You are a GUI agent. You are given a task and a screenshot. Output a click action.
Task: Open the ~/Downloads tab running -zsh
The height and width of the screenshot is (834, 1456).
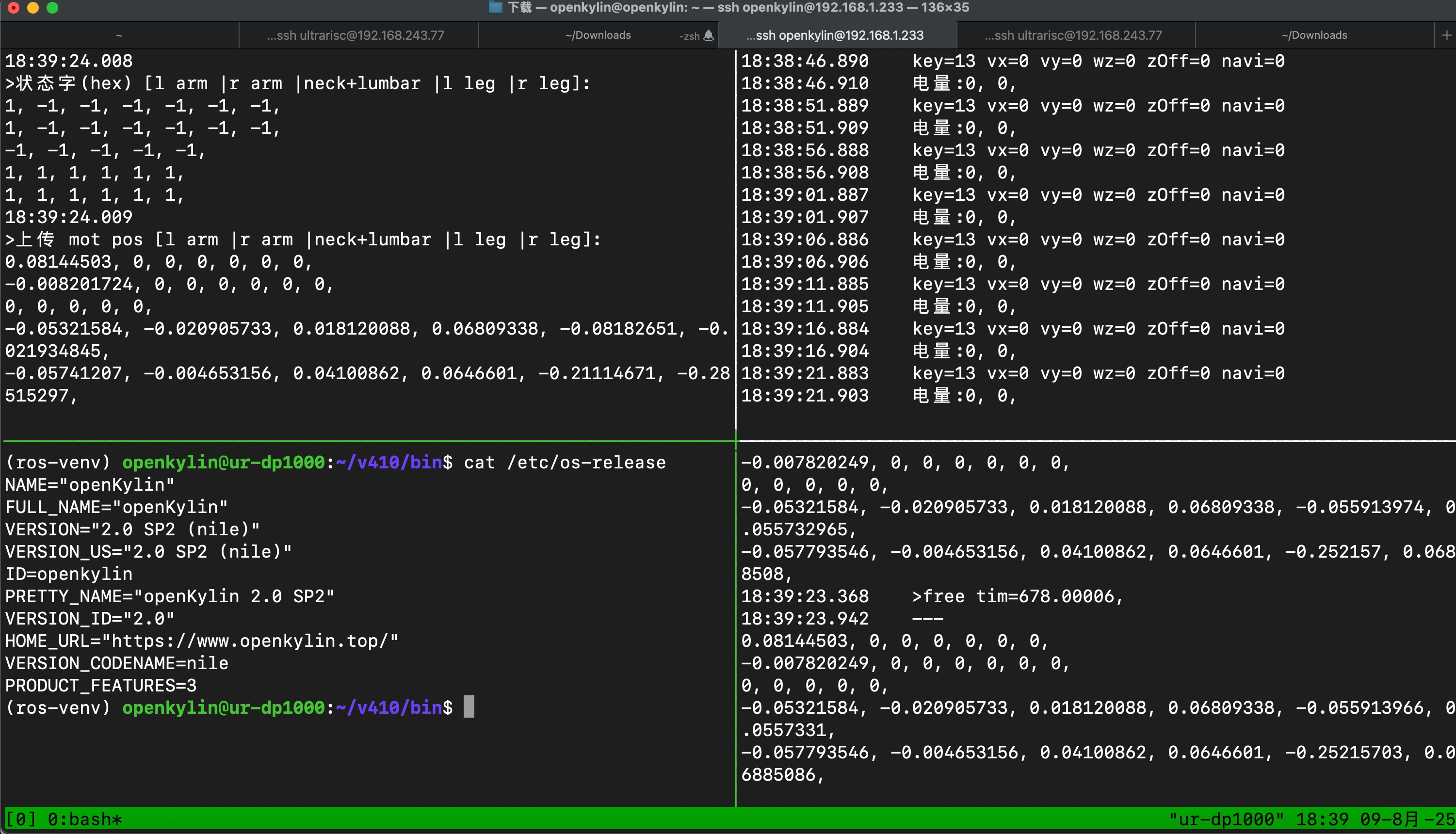coord(598,35)
